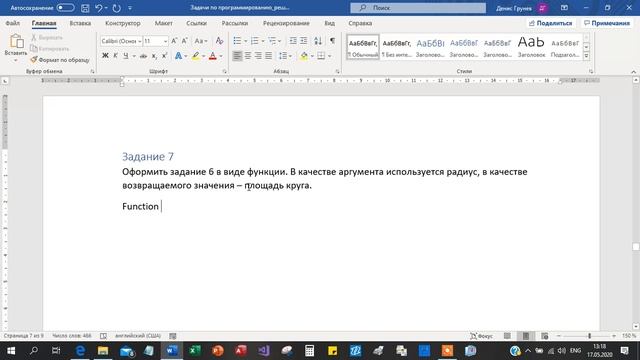Screen dimensions: 640x360
Task: Toggle superscript formatting
Action: pyautogui.click(x=164, y=56)
